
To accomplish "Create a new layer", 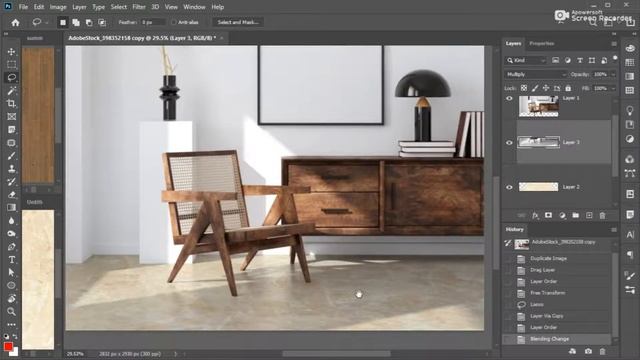I will pos(589,216).
